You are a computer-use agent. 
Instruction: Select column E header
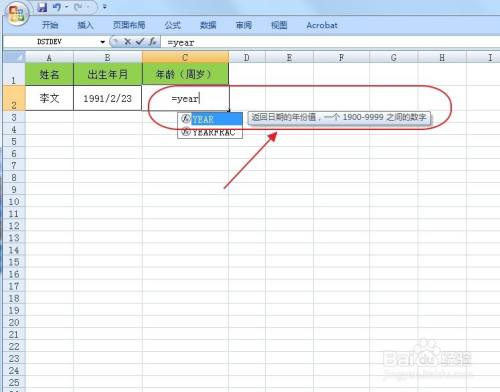pos(289,58)
